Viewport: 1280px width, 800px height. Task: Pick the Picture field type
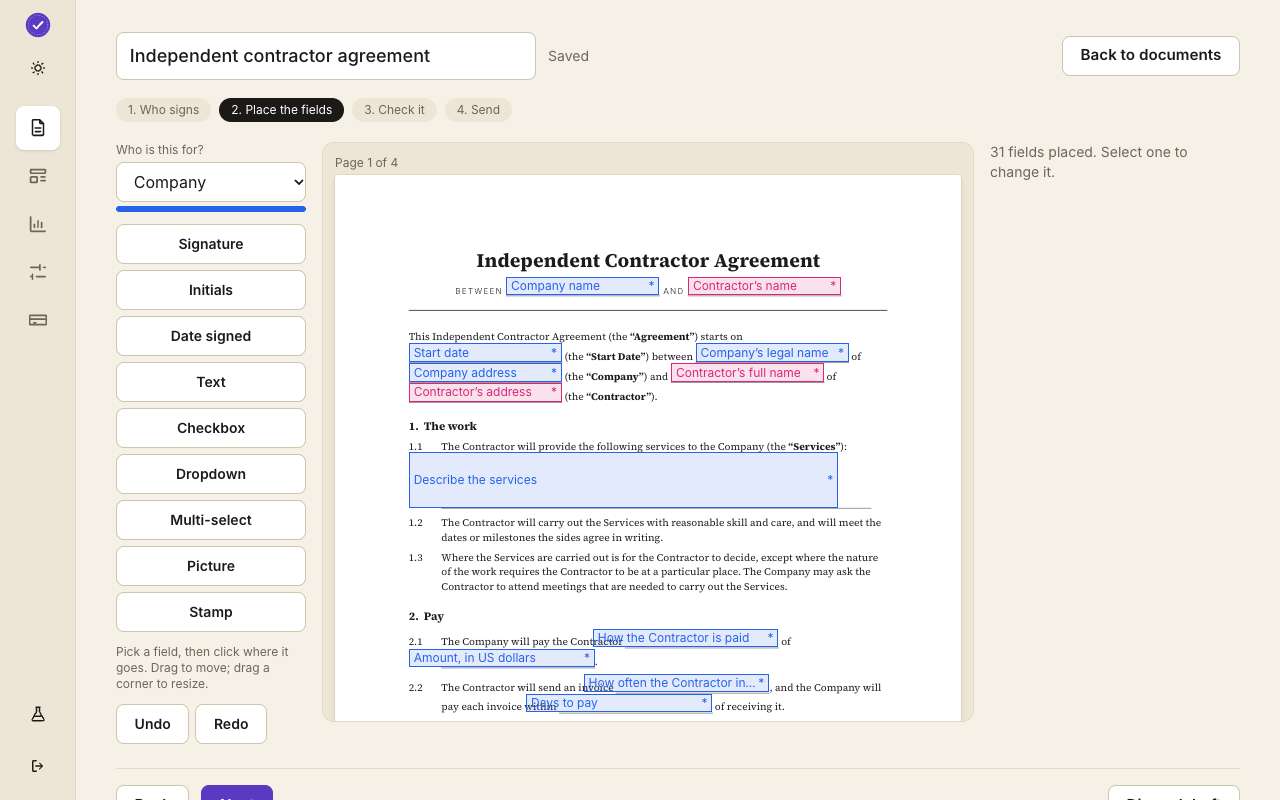(x=211, y=566)
